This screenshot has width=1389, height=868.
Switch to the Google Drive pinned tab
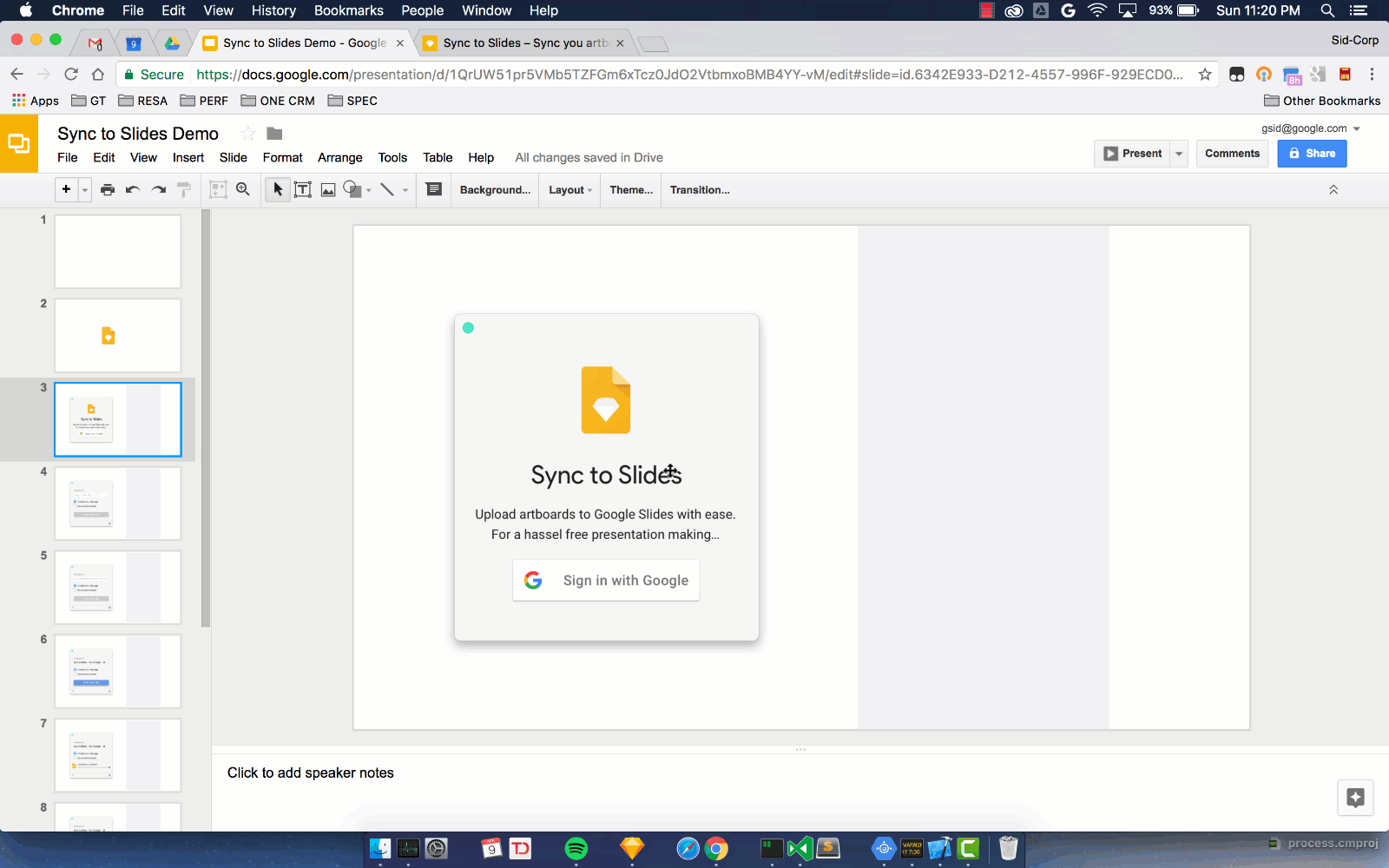click(x=172, y=43)
